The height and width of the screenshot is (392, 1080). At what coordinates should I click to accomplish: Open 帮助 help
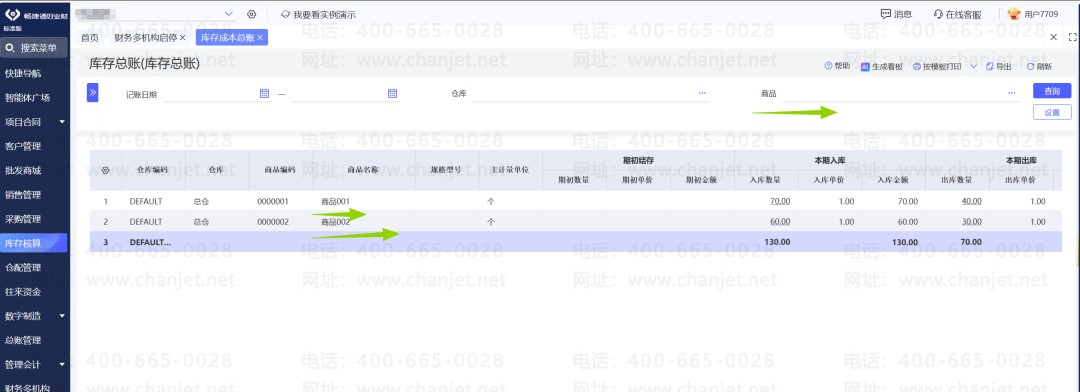pos(837,66)
